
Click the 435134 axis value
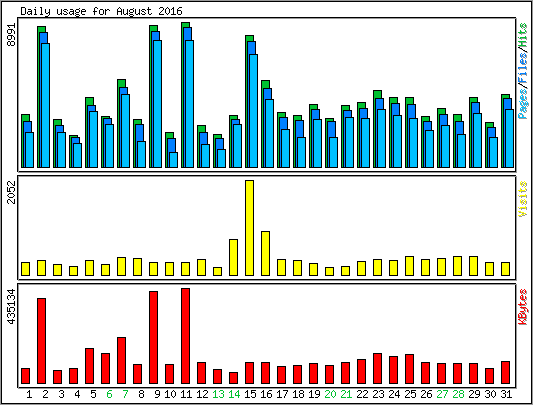(12, 306)
